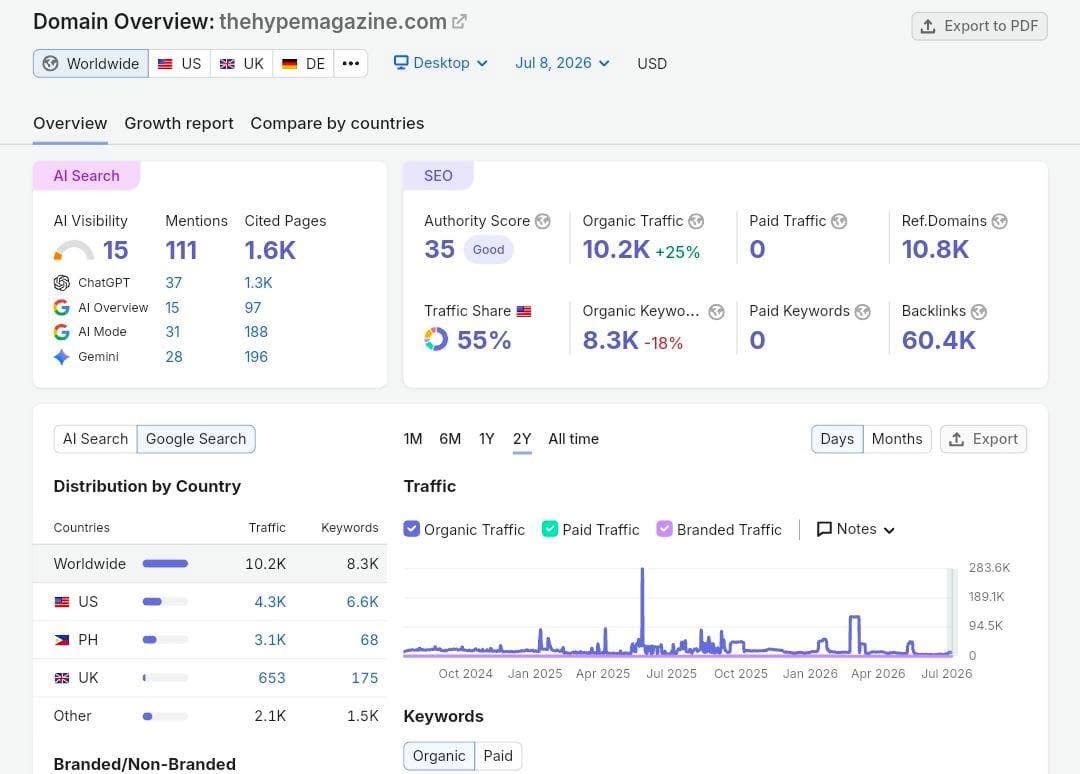
Task: Open the Jul 8, 2026 date dropdown
Action: [562, 63]
